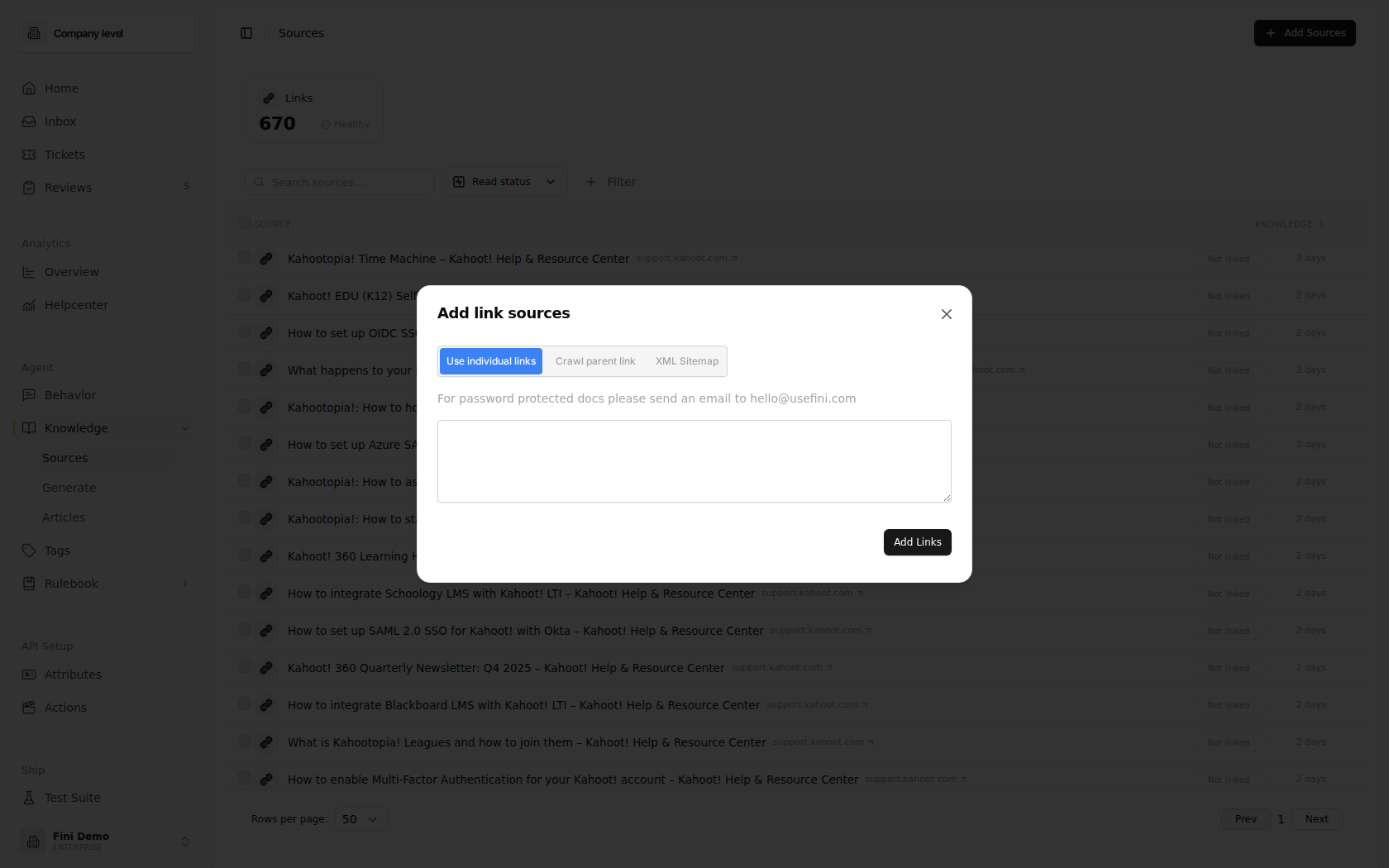Collapse the Knowledge section

click(x=185, y=428)
